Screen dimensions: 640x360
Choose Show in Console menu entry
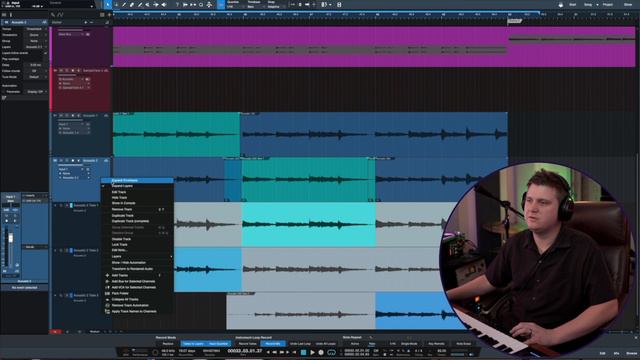click(x=137, y=203)
